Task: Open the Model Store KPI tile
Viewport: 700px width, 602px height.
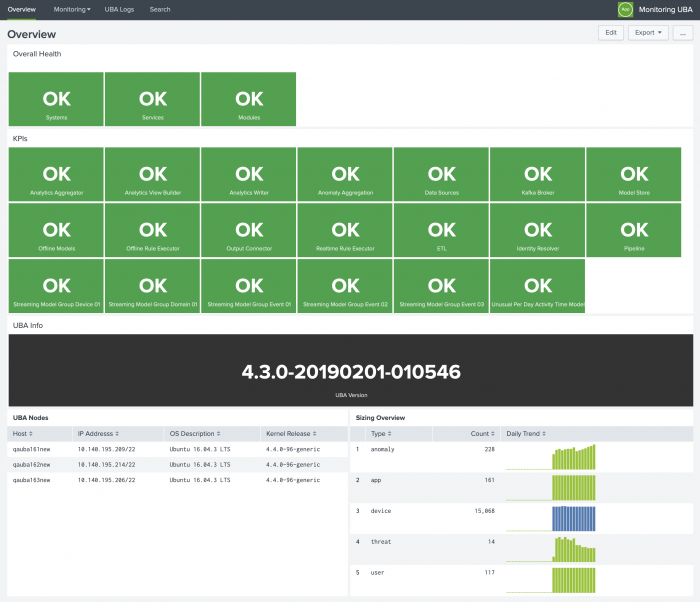Action: (x=634, y=174)
